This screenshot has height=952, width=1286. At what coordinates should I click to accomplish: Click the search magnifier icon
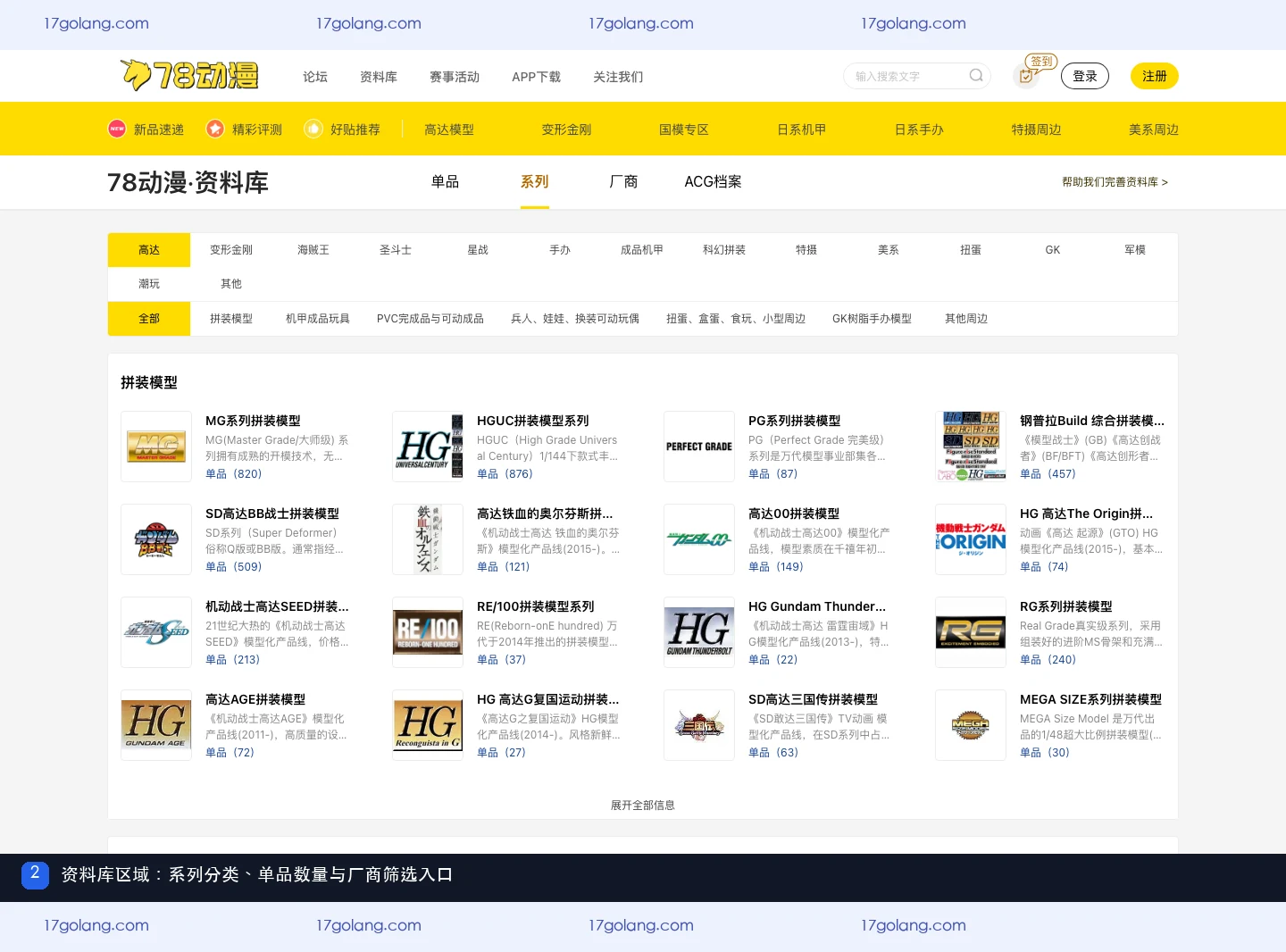tap(976, 76)
